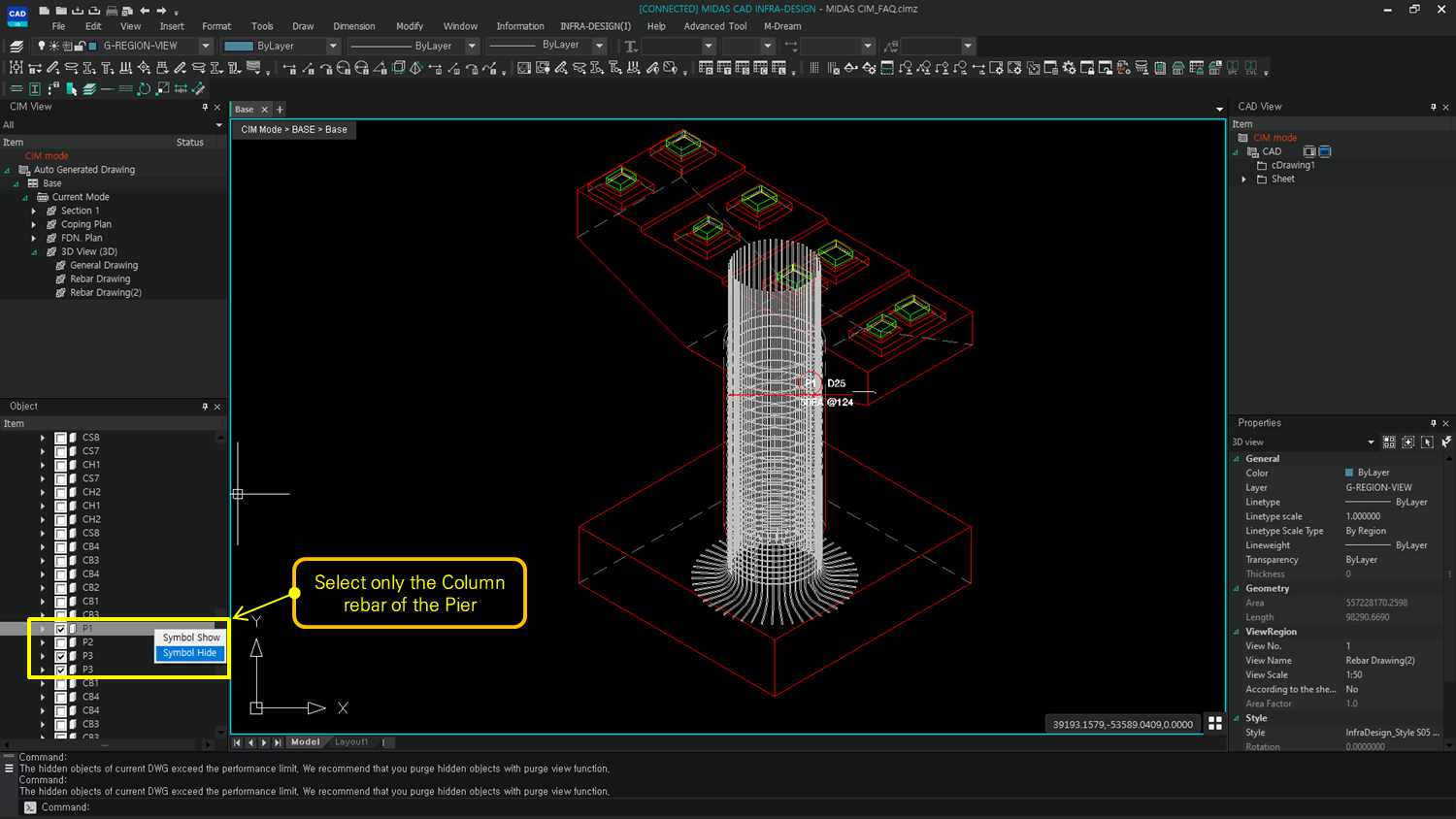This screenshot has height=819, width=1456.
Task: Toggle the P3 visibility checkbox
Action: click(x=60, y=655)
